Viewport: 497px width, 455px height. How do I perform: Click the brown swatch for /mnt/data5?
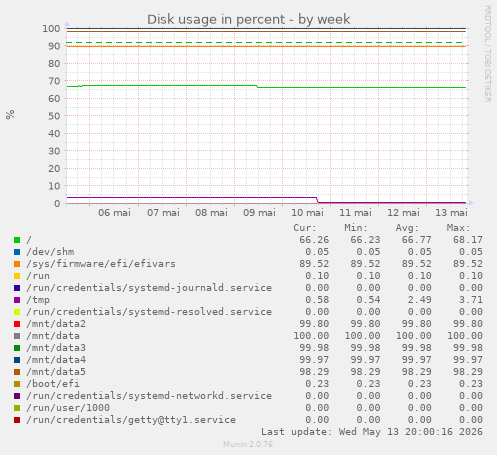click(17, 372)
